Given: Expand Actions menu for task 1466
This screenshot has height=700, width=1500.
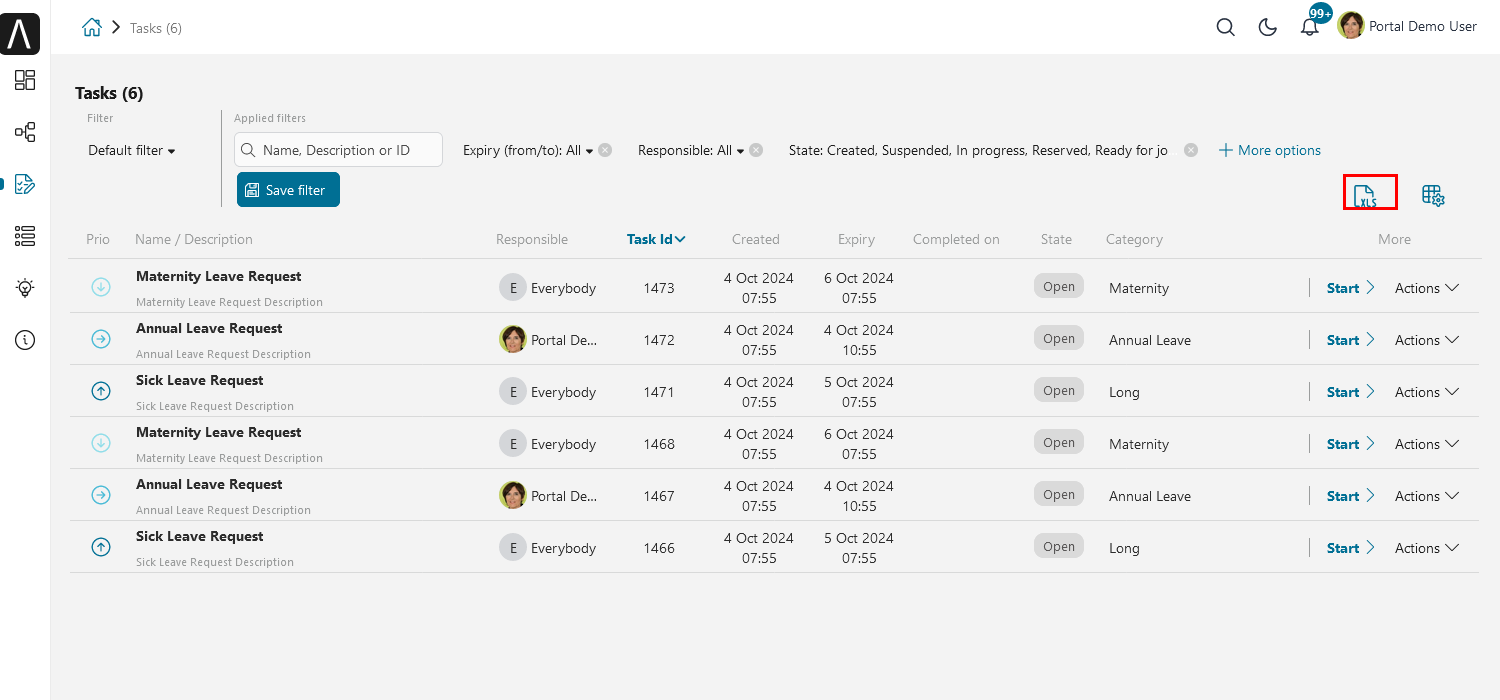Looking at the screenshot, I should coord(1427,548).
